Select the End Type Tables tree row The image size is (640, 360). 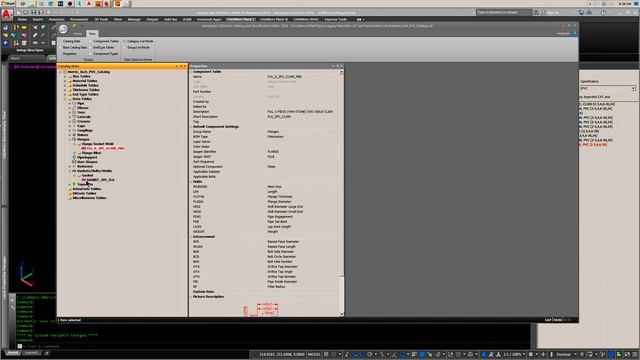pos(85,94)
